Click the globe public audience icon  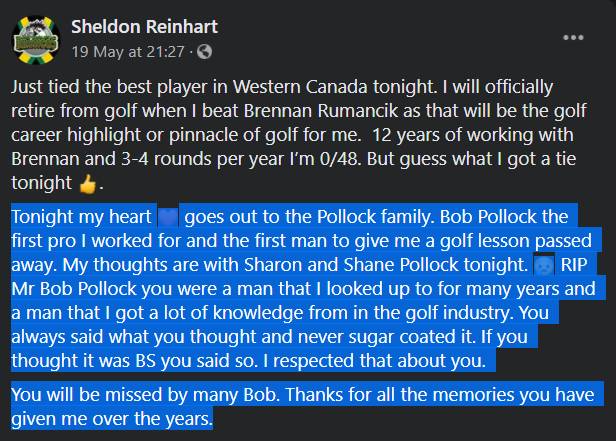point(204,52)
